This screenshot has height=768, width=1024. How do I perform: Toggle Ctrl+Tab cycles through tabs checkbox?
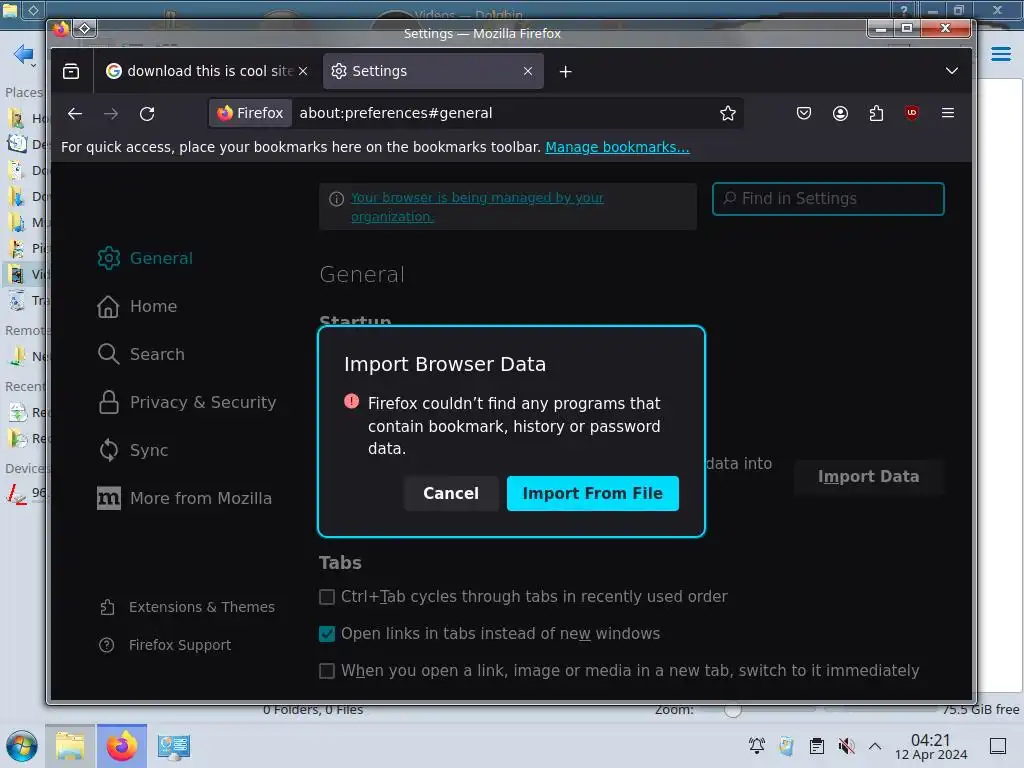pyautogui.click(x=327, y=597)
